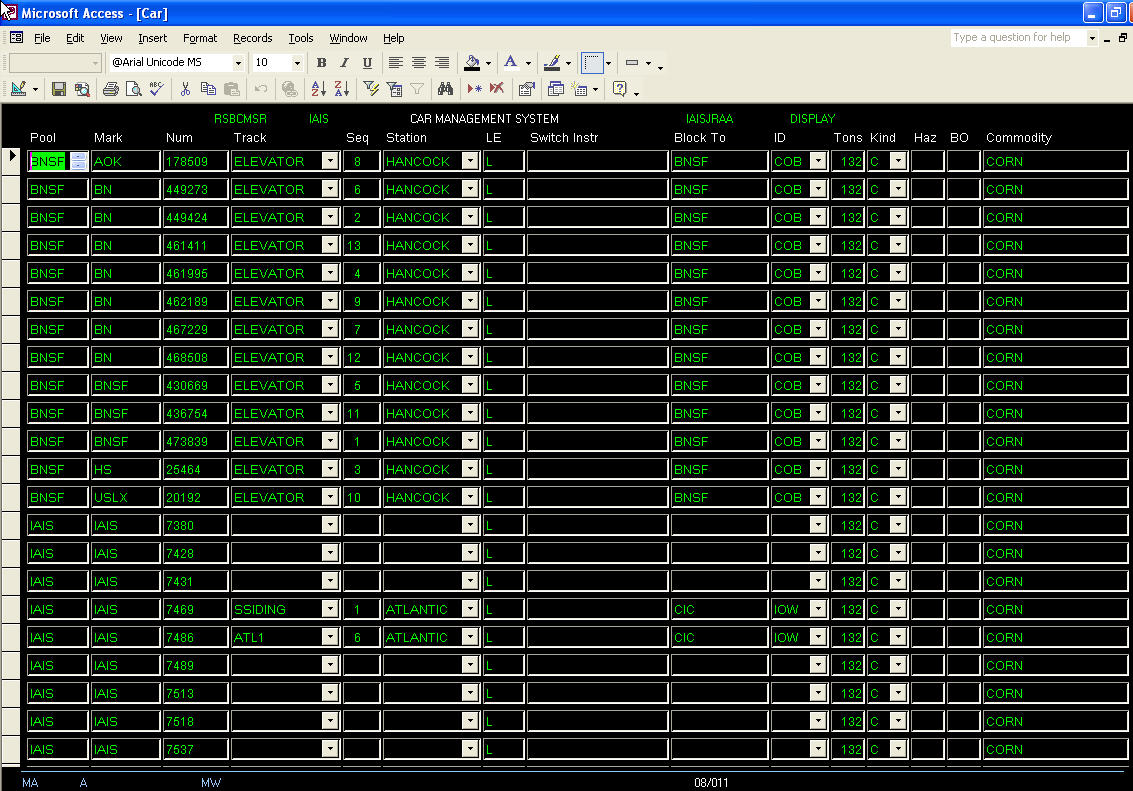Screen dimensions: 1133x791
Task: Run the Spelling check icon
Action: [157, 89]
